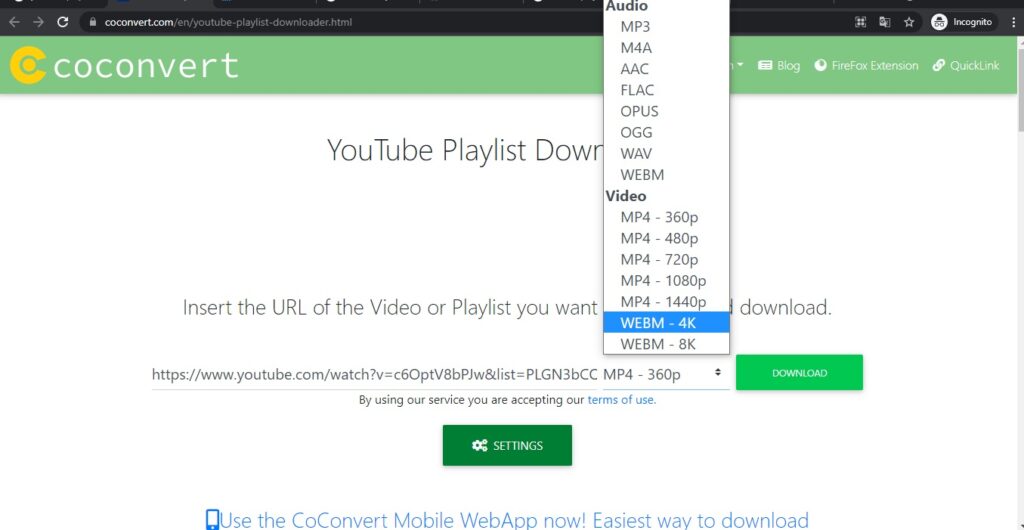Select M4A audio format

tap(666, 48)
